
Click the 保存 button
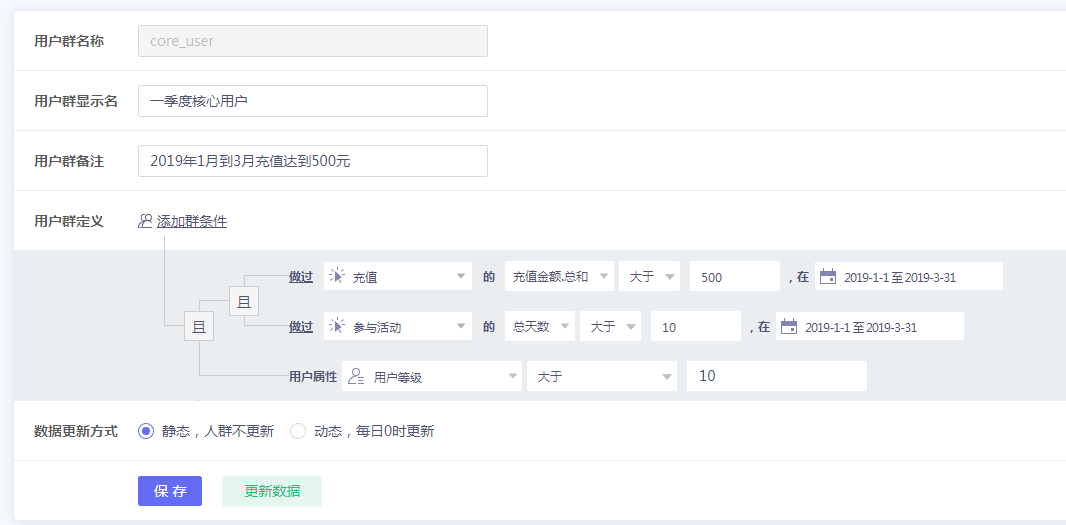point(170,491)
